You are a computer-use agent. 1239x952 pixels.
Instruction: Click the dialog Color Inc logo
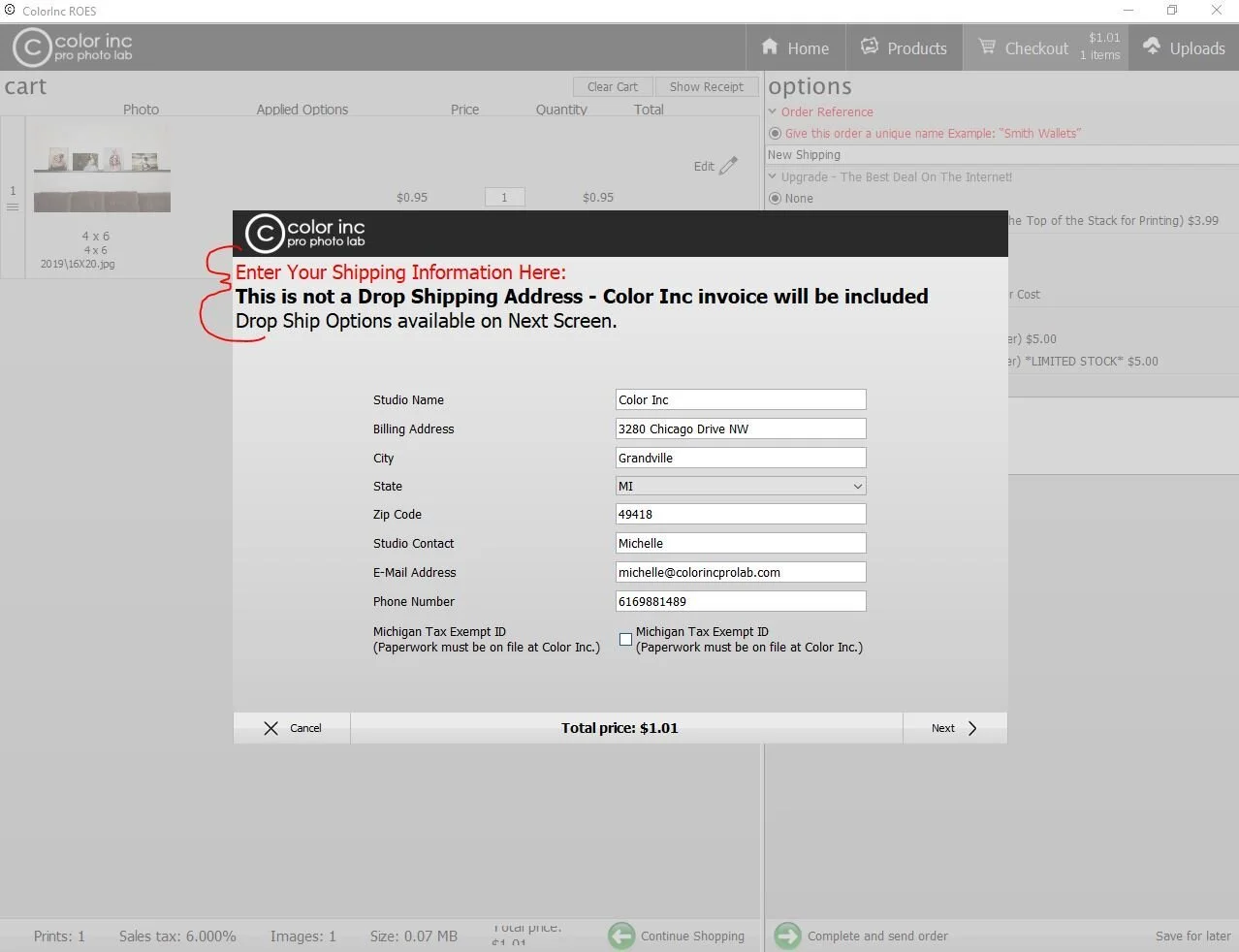pos(305,234)
